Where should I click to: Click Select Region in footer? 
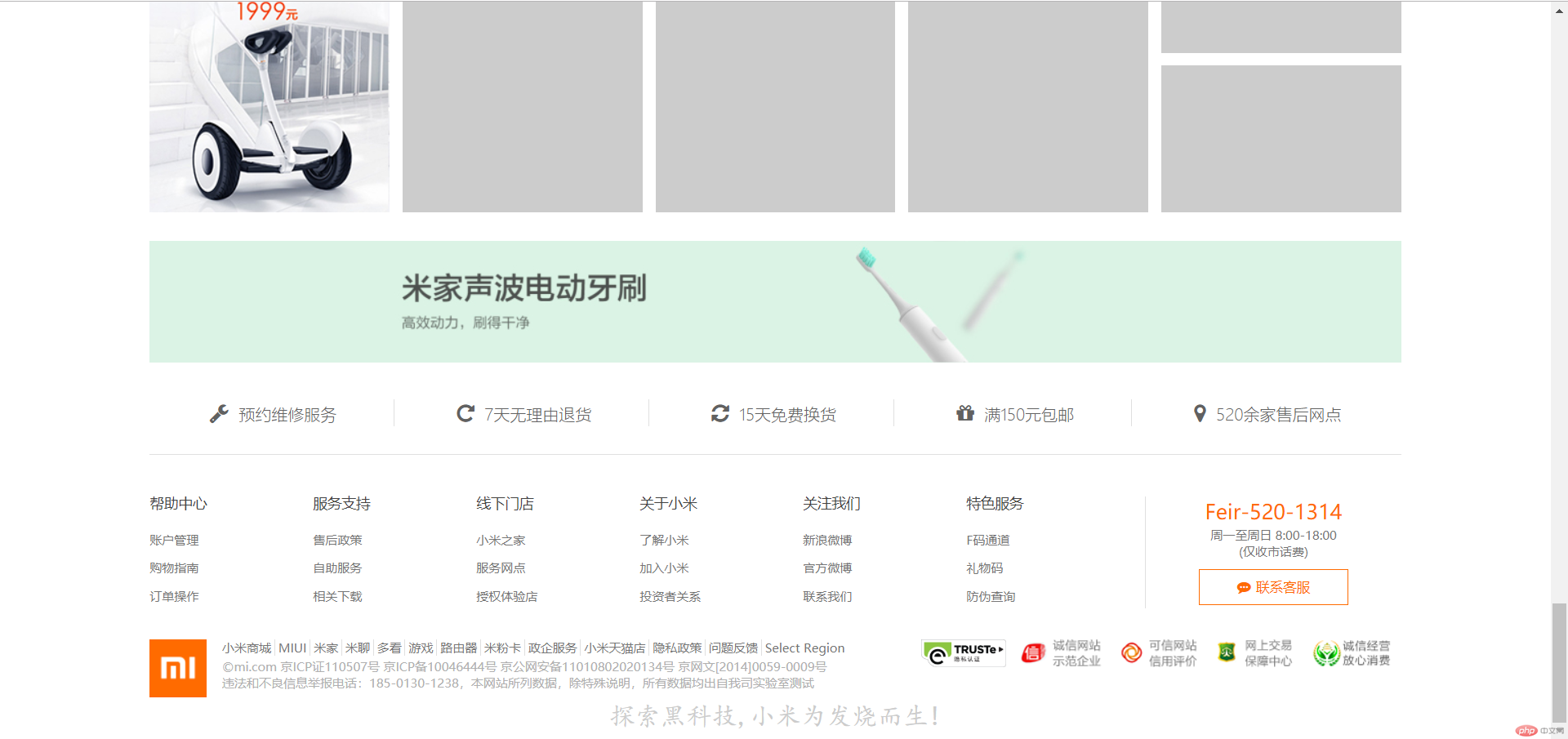click(x=804, y=648)
